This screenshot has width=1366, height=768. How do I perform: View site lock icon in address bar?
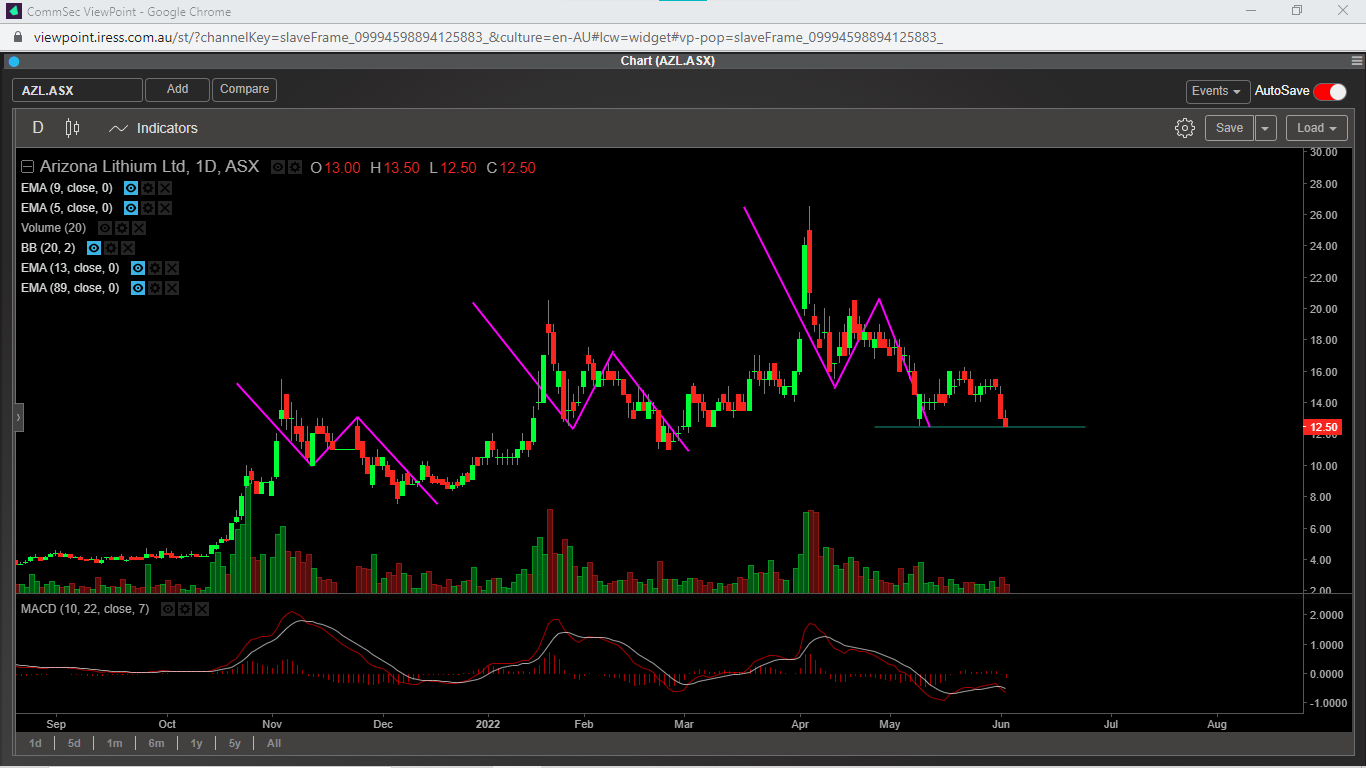18,38
